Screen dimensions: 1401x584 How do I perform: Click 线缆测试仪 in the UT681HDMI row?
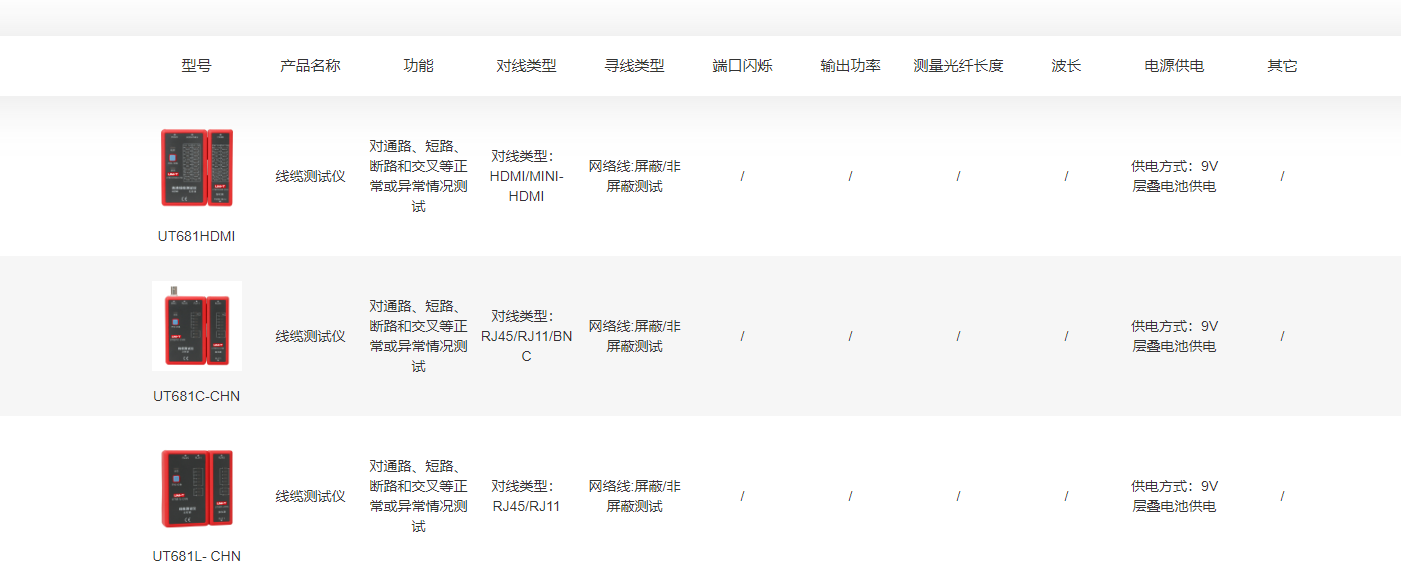pyautogui.click(x=310, y=176)
